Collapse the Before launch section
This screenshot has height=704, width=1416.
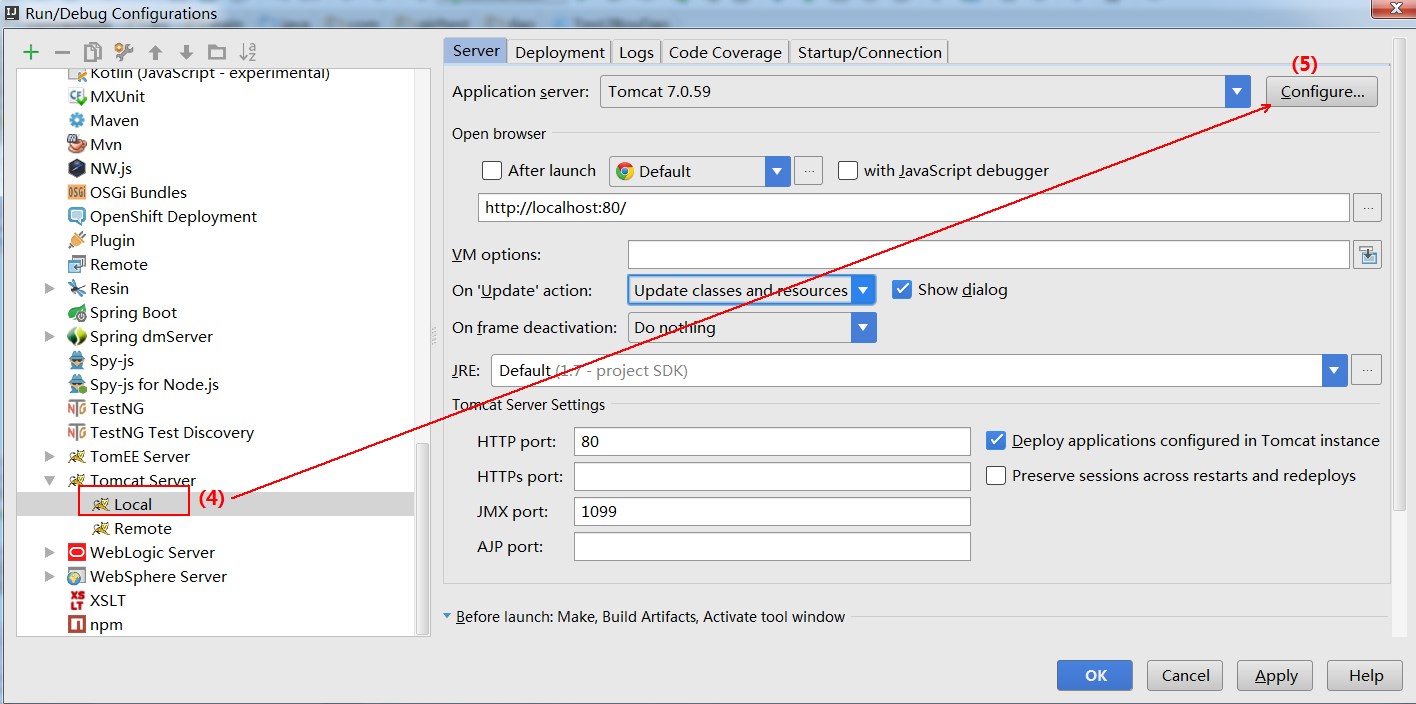(x=447, y=616)
